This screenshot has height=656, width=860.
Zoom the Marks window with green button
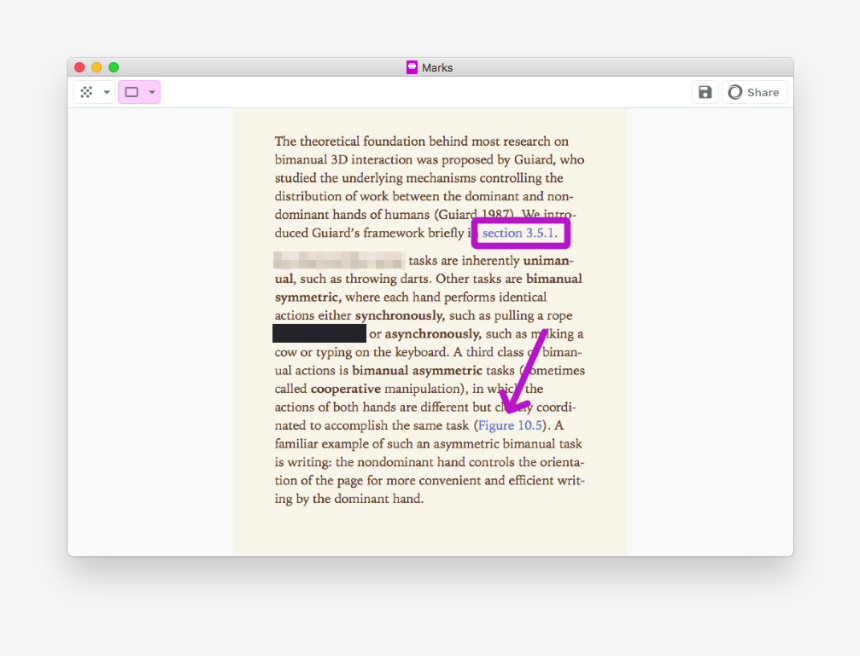pyautogui.click(x=114, y=67)
